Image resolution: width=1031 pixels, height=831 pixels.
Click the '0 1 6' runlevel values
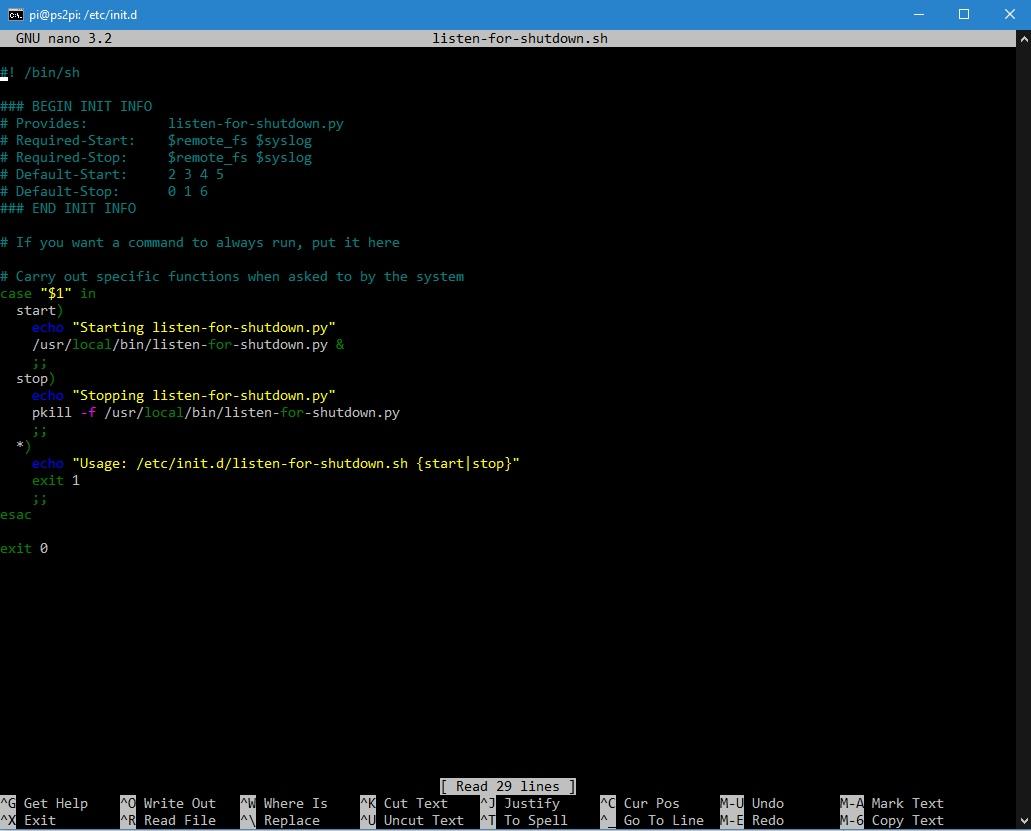click(188, 192)
